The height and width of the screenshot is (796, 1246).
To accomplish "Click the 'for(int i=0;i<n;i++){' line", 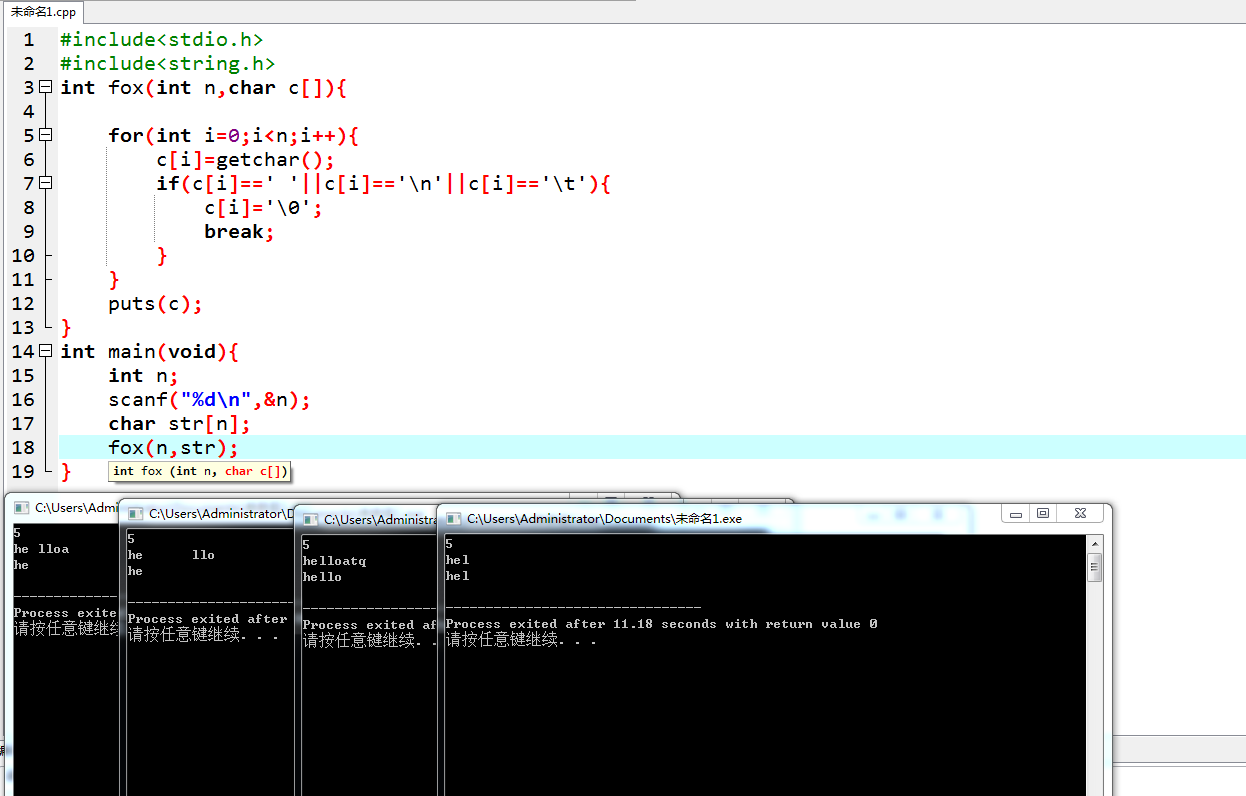I will coord(234,136).
